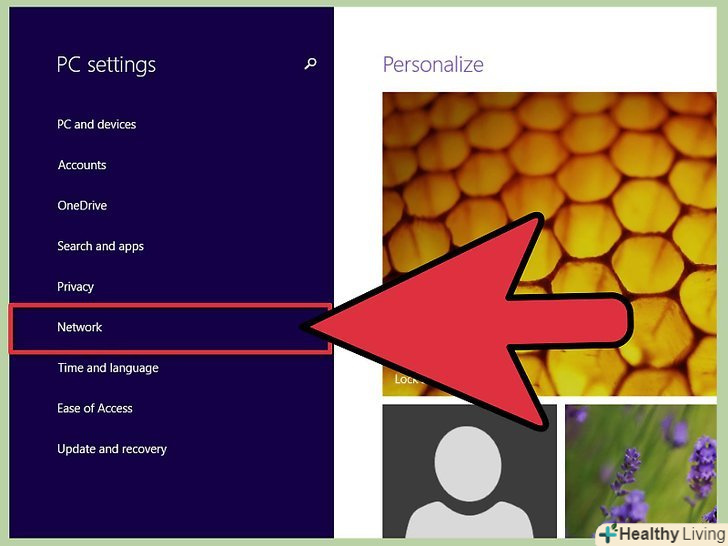Click the Healthy Living watermark logo
The height and width of the screenshot is (546, 728).
[x=663, y=534]
